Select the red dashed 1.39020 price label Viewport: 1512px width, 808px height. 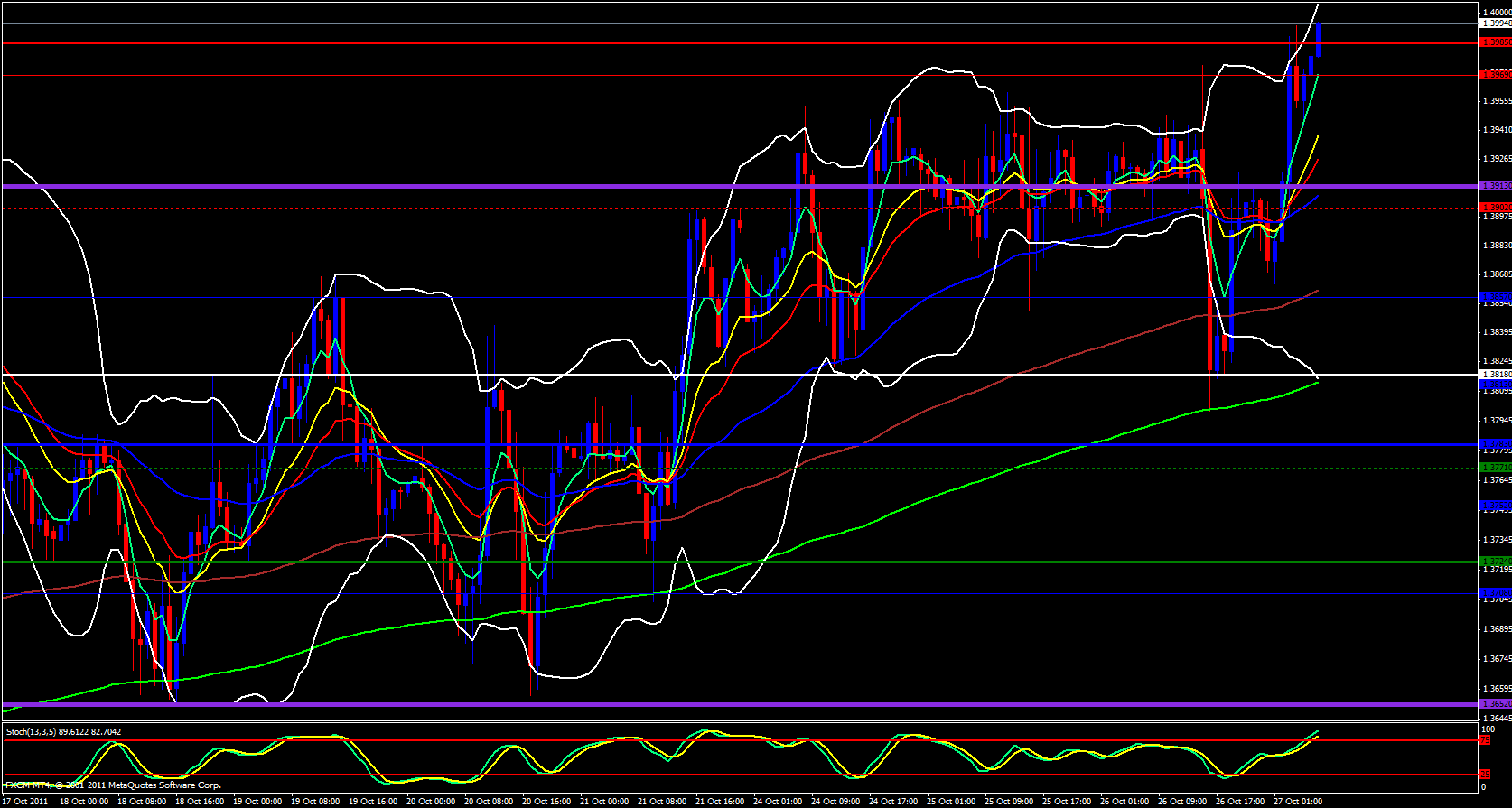point(1495,208)
